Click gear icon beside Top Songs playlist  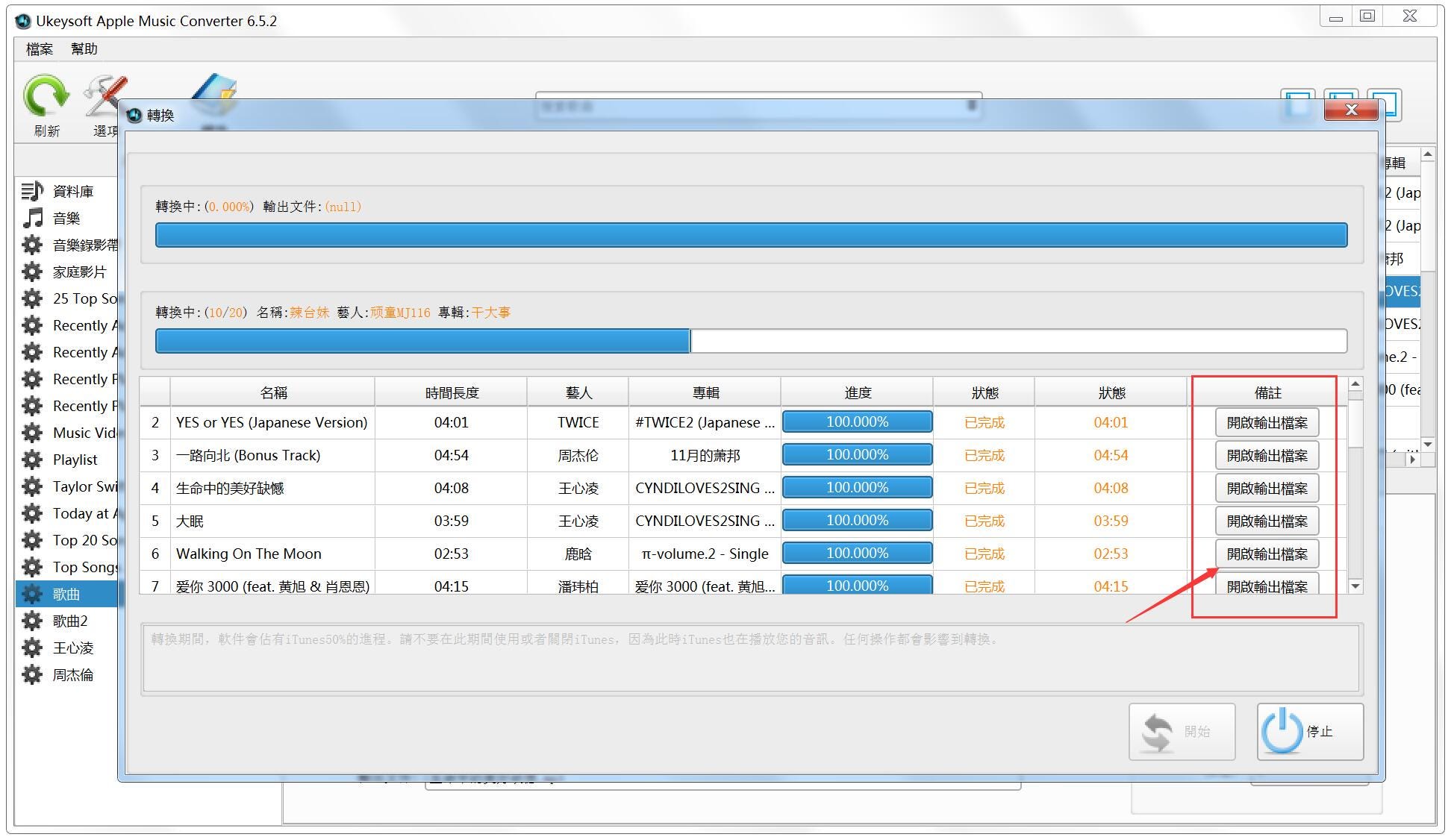pos(32,567)
